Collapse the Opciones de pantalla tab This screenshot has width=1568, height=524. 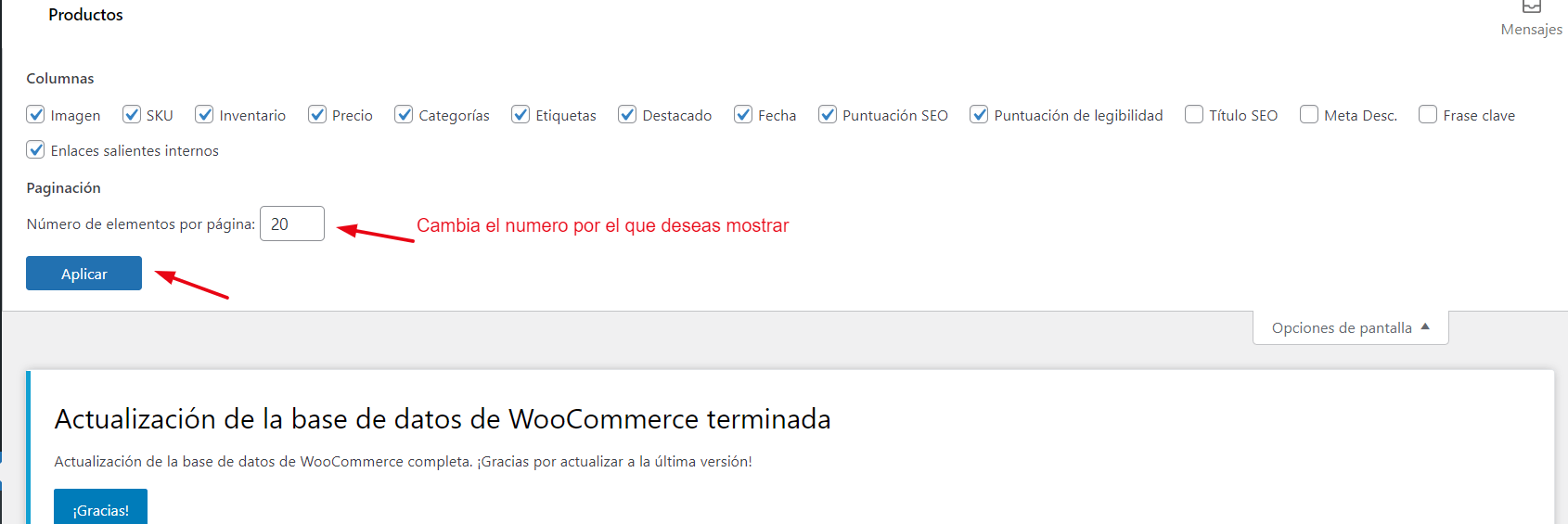[x=1351, y=327]
